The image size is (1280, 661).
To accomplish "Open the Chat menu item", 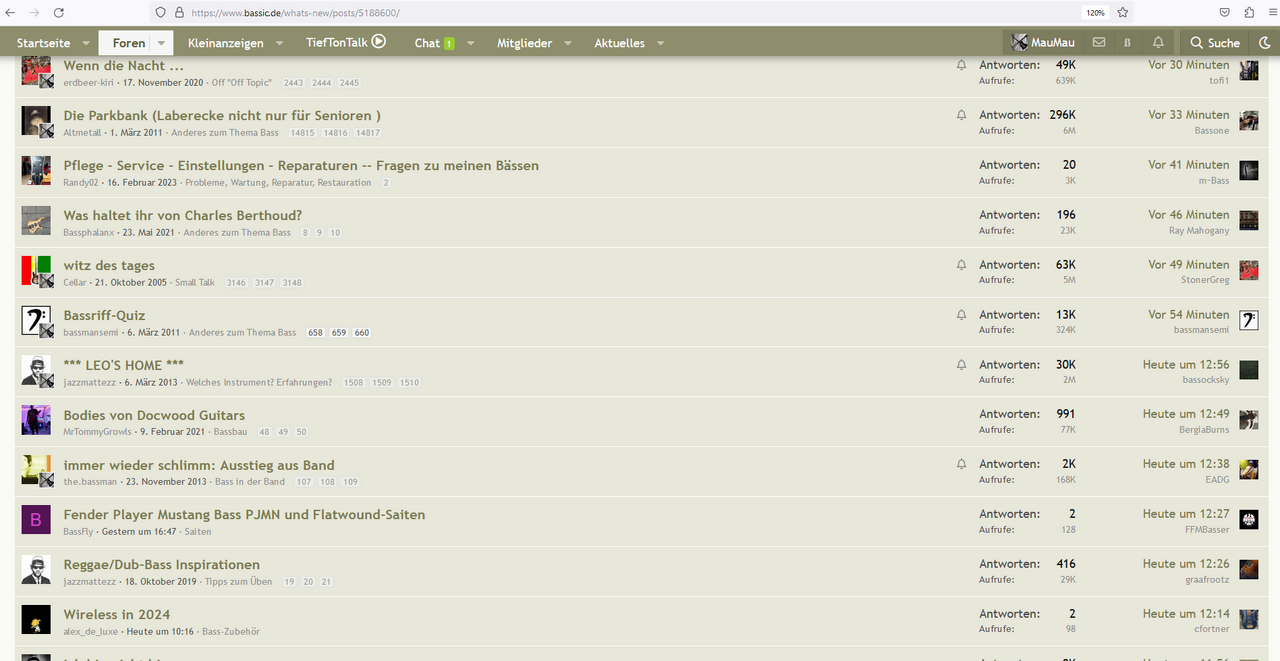I will pyautogui.click(x=427, y=43).
